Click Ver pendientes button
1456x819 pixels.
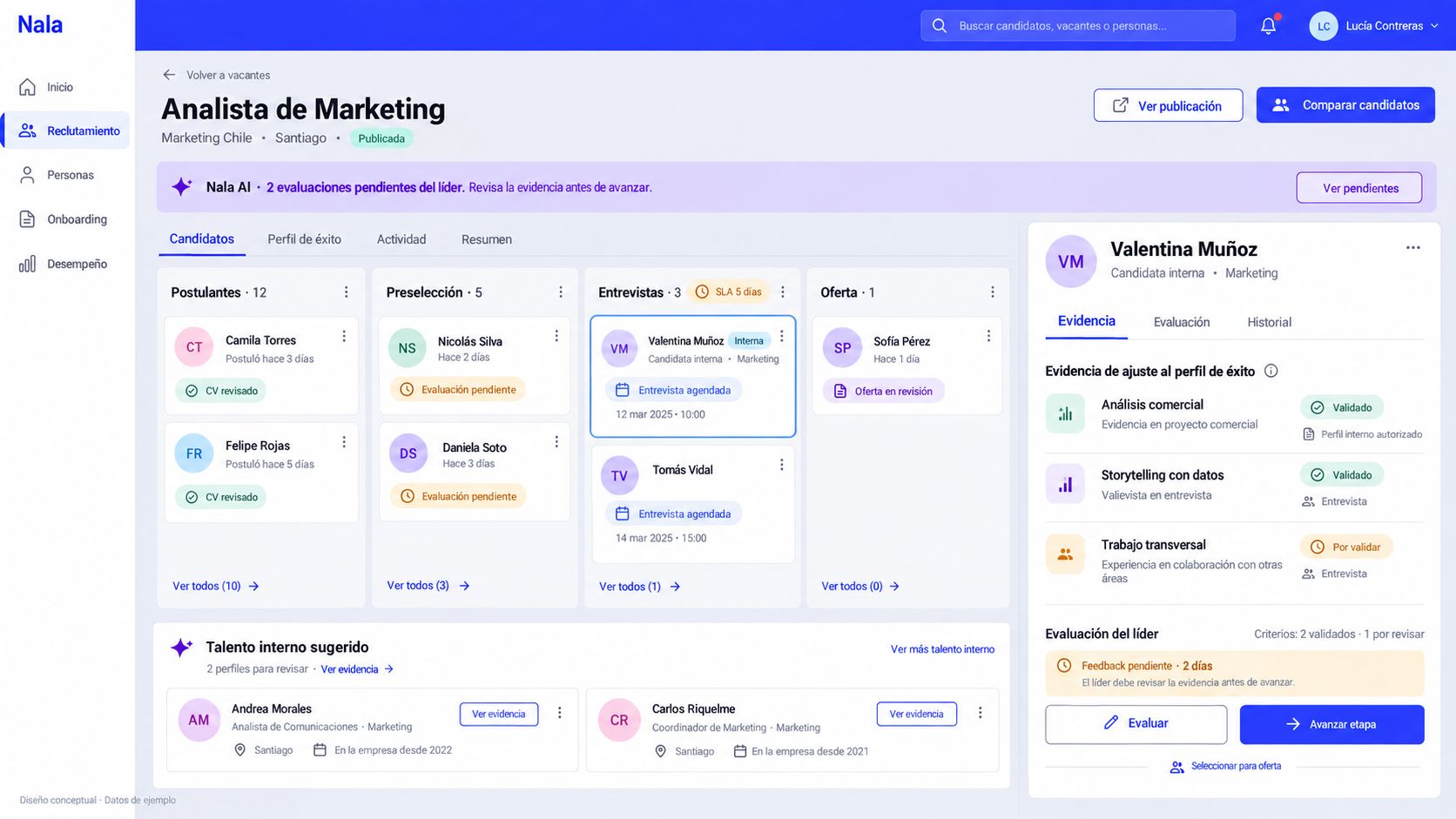[x=1358, y=188]
